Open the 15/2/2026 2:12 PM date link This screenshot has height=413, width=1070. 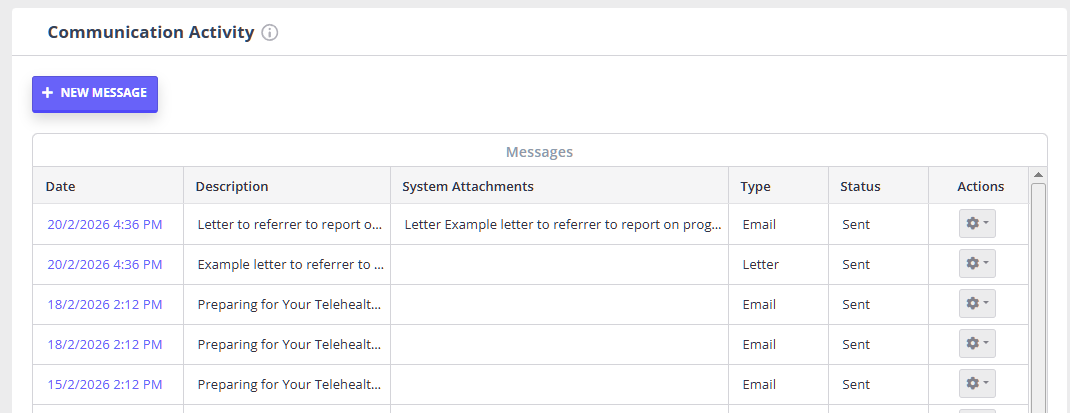click(x=104, y=385)
